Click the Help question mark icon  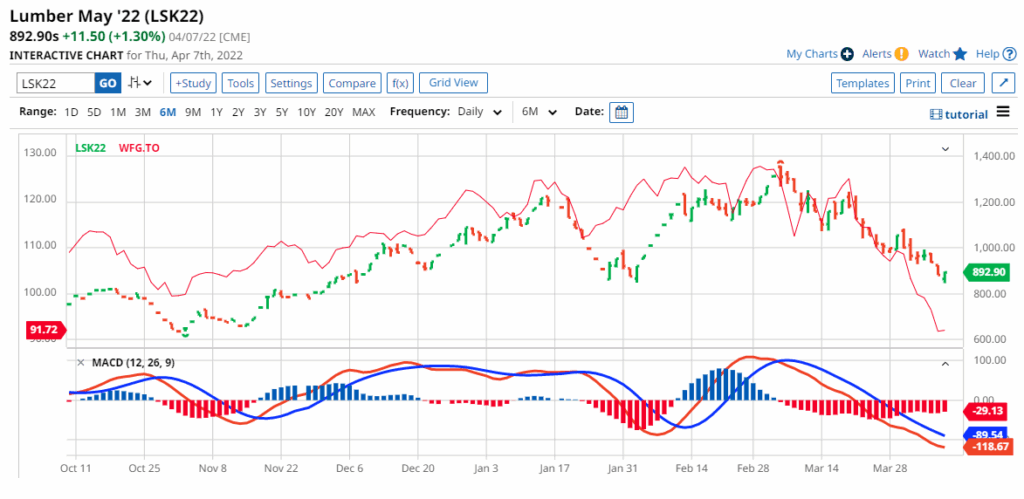(x=1009, y=54)
